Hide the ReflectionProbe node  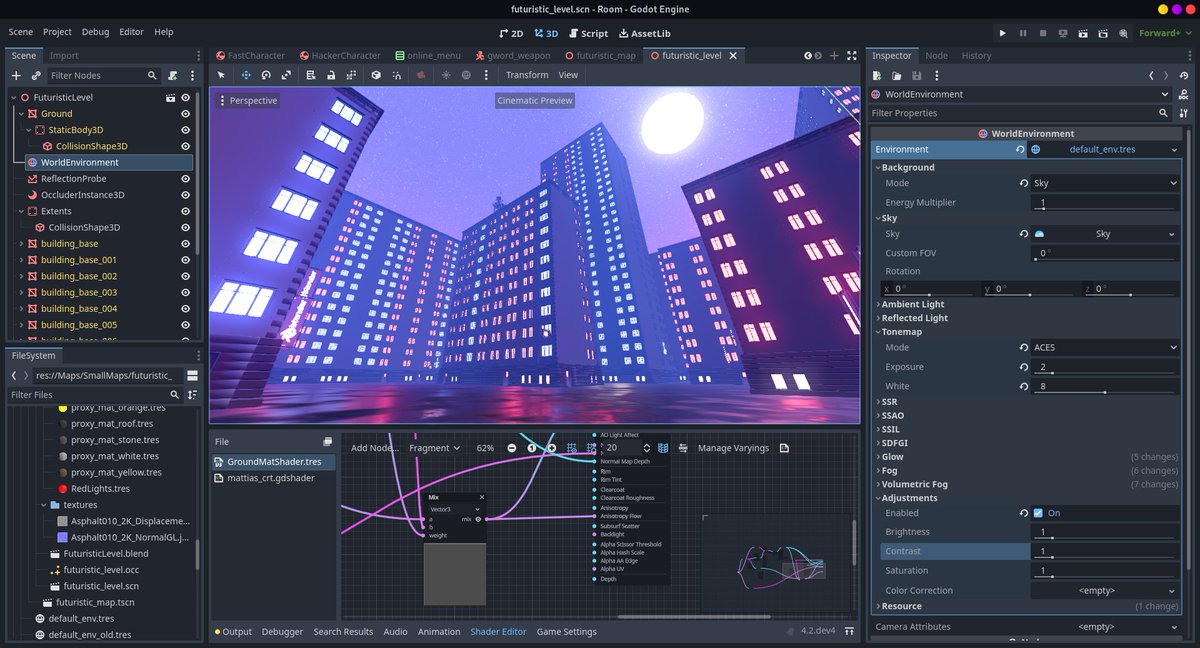[185, 178]
